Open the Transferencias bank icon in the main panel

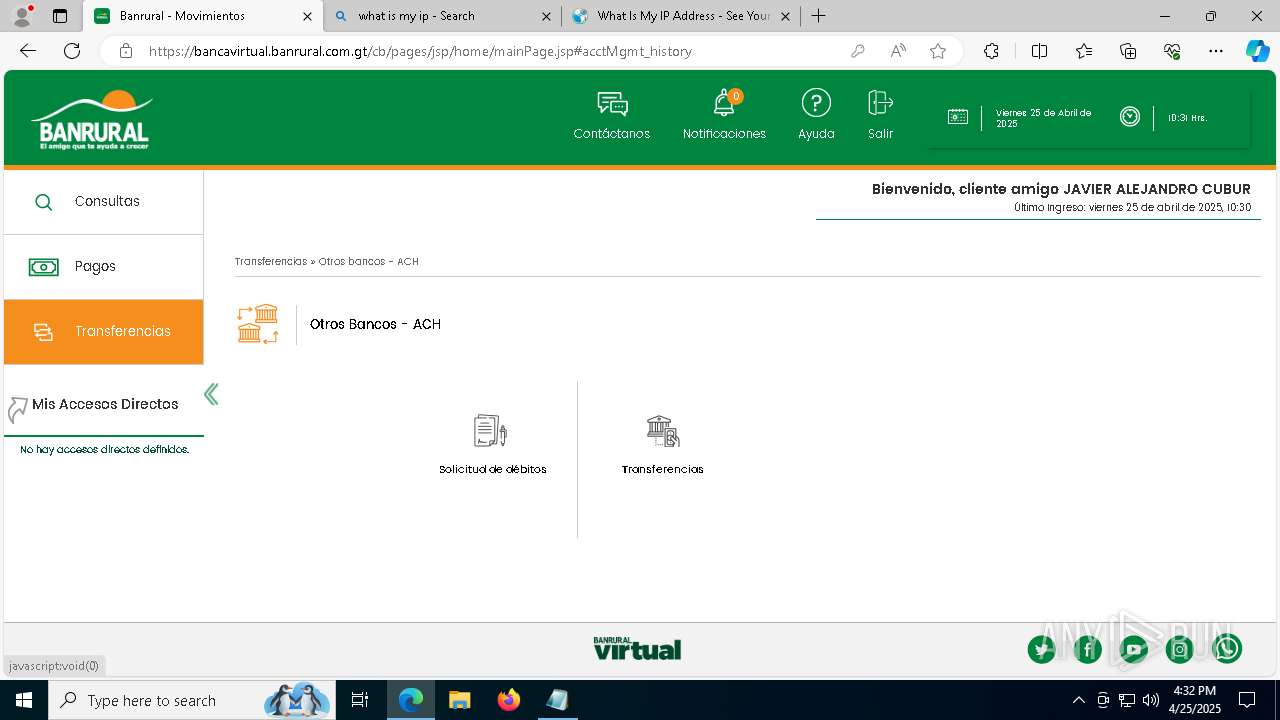point(663,431)
